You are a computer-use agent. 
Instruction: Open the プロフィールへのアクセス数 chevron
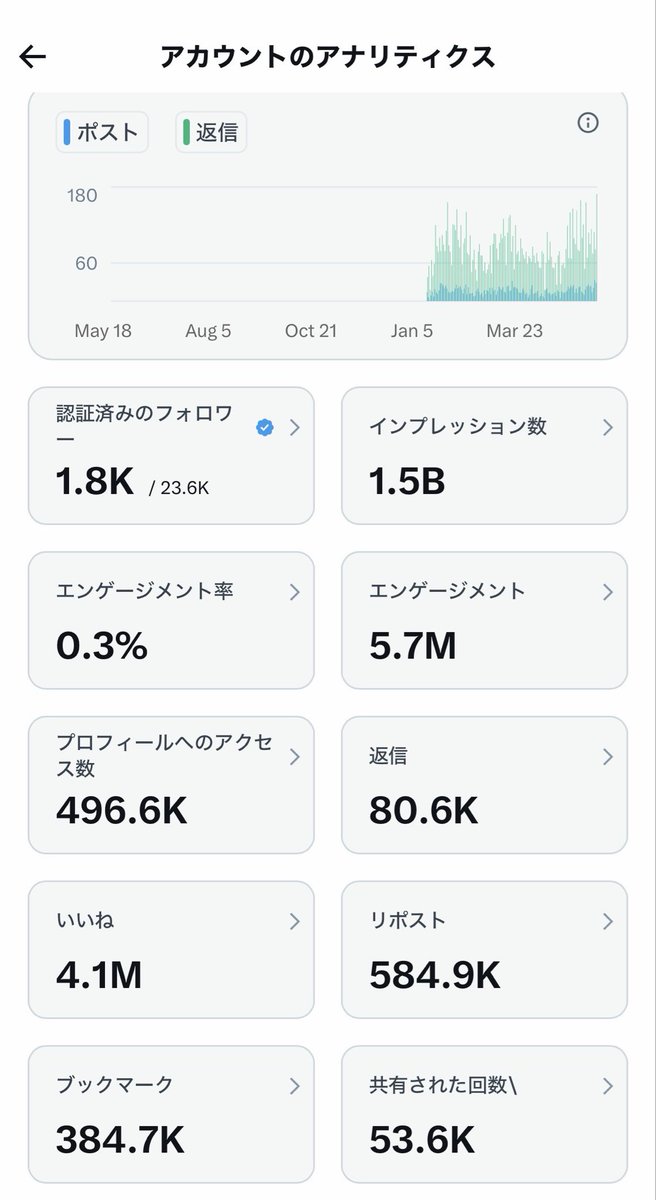pyautogui.click(x=294, y=757)
